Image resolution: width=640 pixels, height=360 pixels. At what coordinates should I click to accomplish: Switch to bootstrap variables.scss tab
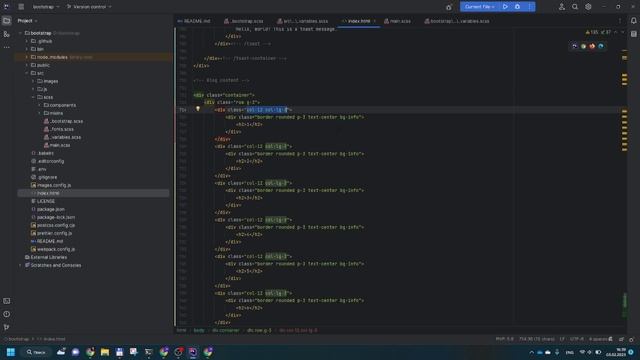(457, 21)
